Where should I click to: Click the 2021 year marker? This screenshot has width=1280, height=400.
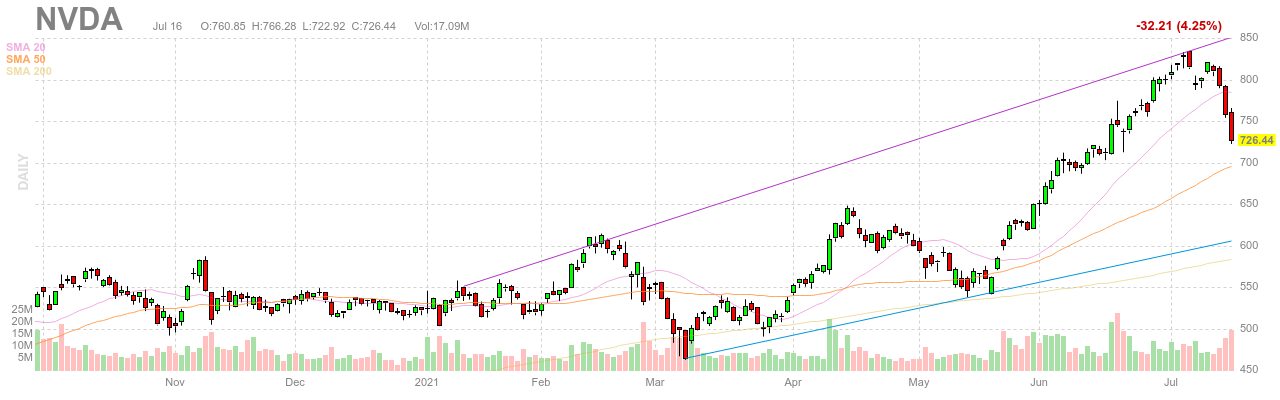(x=427, y=382)
